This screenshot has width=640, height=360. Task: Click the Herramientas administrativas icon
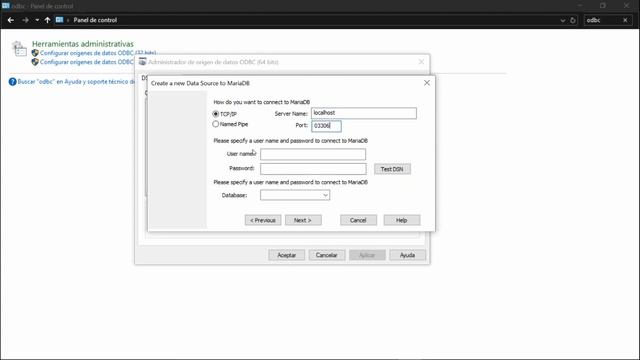click(x=19, y=49)
